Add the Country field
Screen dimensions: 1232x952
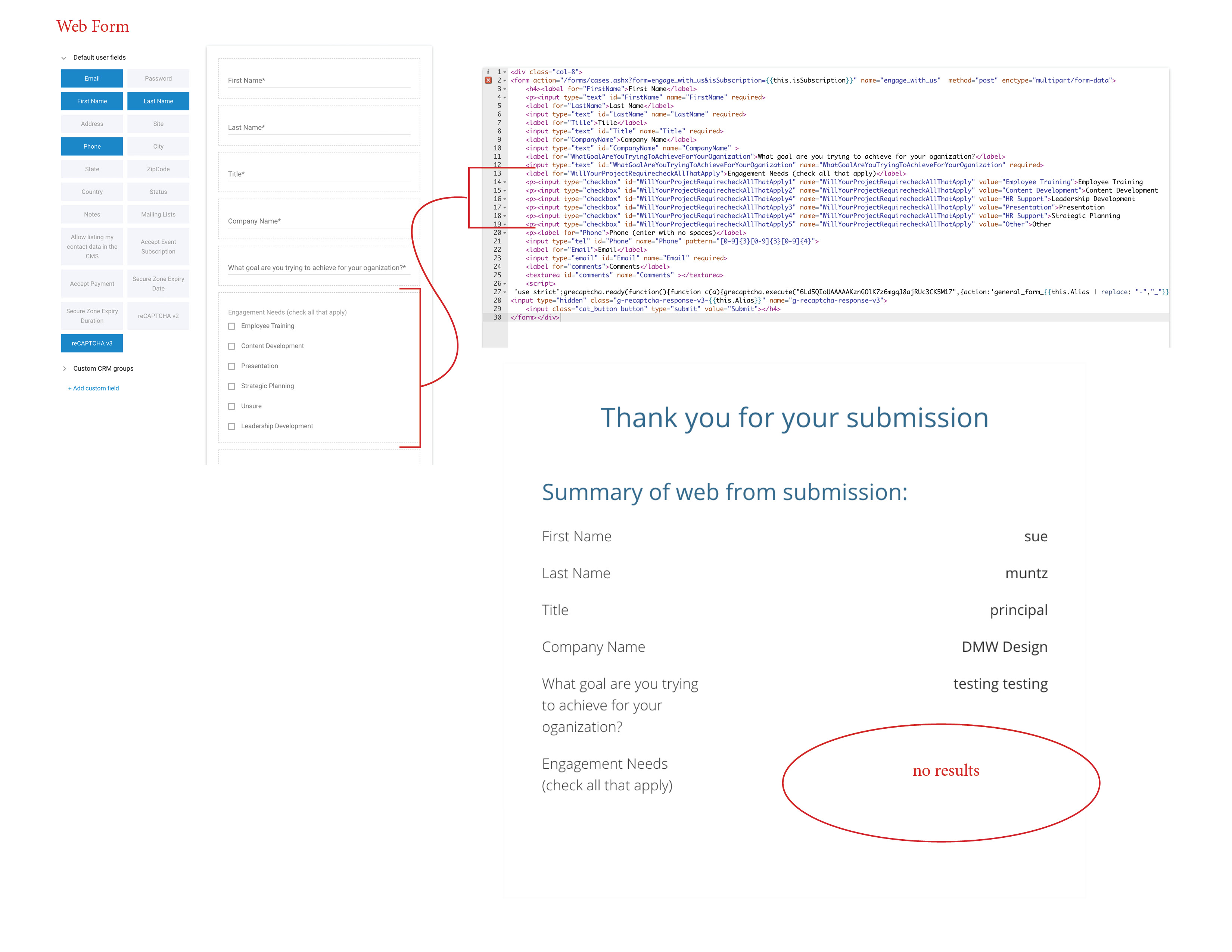tap(92, 191)
